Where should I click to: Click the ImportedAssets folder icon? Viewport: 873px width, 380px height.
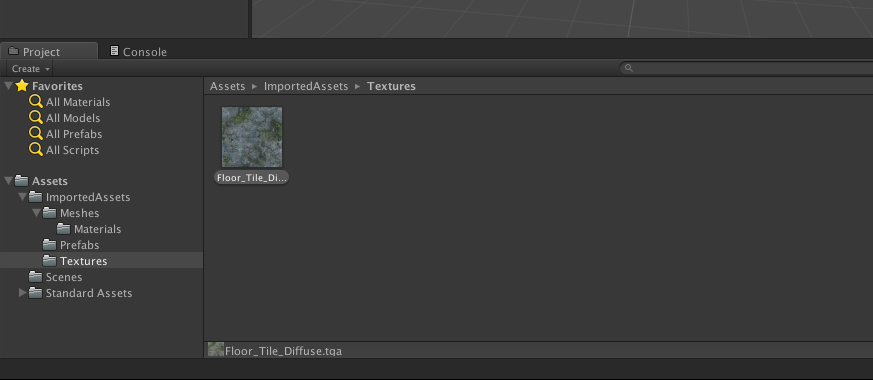pyautogui.click(x=36, y=196)
